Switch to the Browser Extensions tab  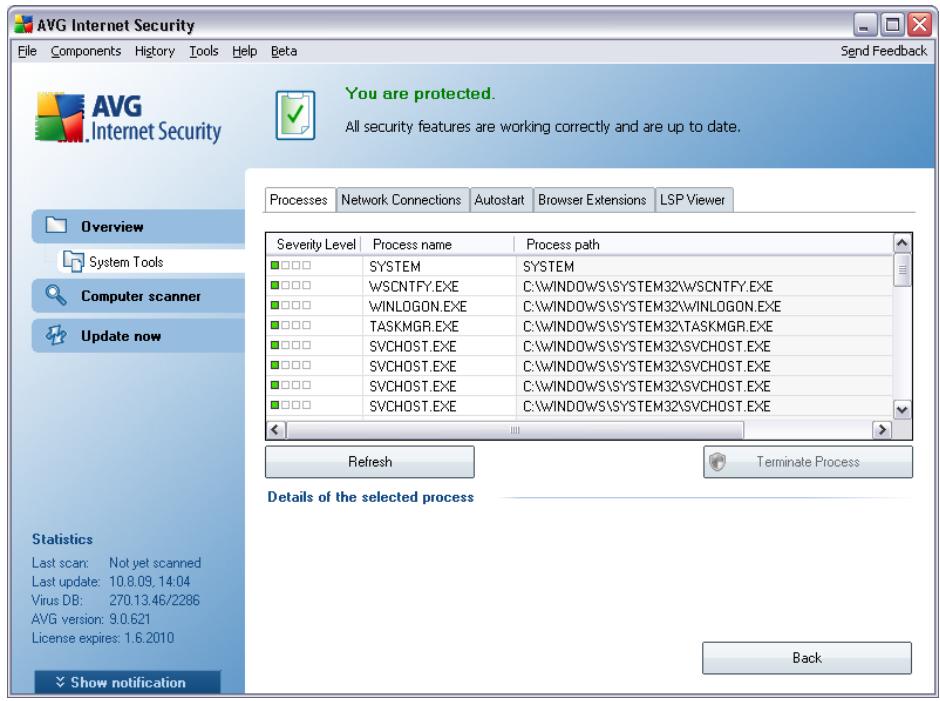tap(592, 200)
